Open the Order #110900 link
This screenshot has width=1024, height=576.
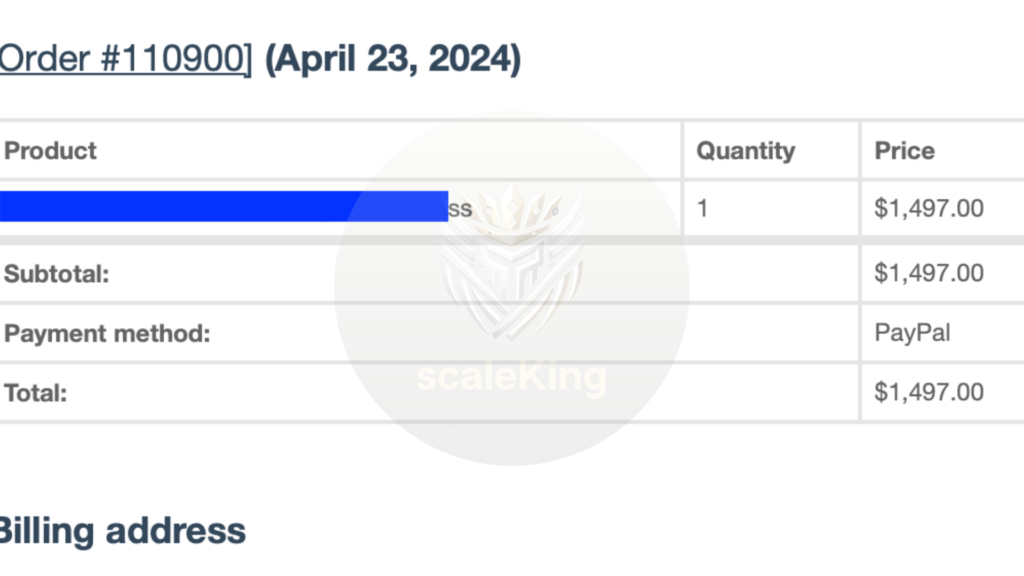point(125,59)
